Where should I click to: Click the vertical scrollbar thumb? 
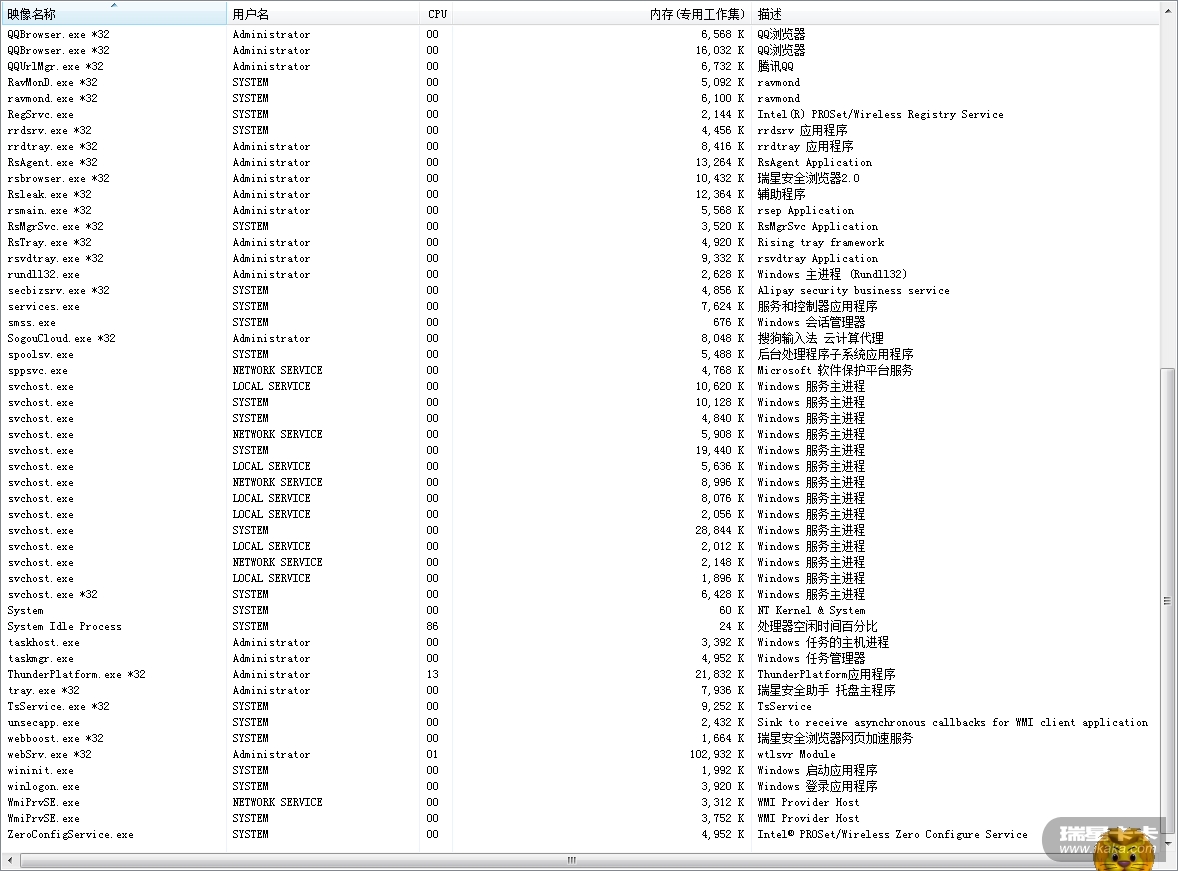click(1167, 600)
